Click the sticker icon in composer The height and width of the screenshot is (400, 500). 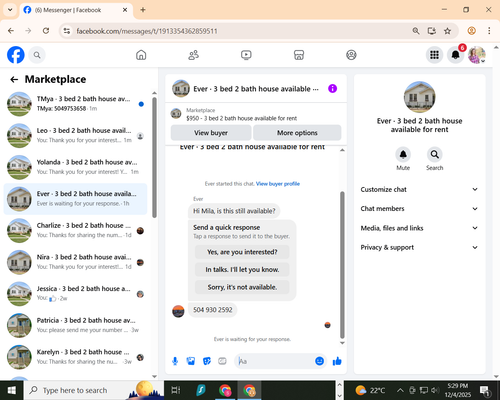pos(207,361)
